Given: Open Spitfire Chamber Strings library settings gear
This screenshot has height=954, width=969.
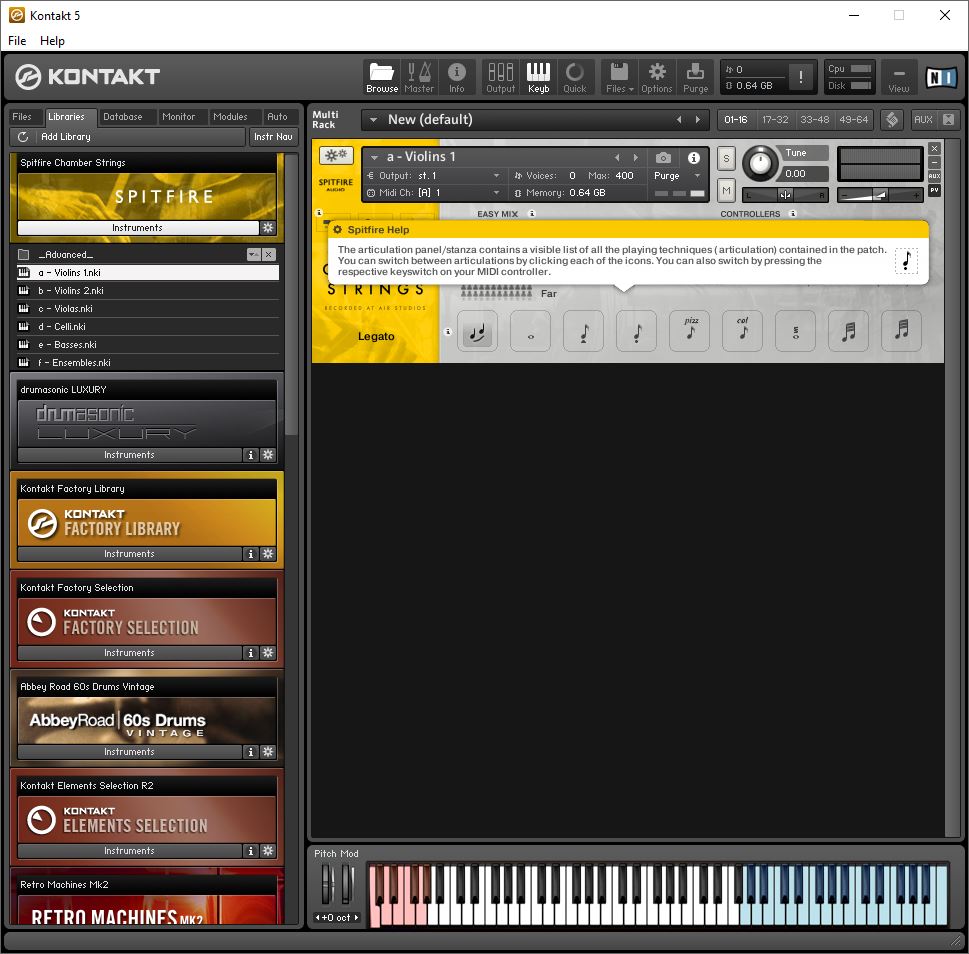Looking at the screenshot, I should pyautogui.click(x=268, y=227).
